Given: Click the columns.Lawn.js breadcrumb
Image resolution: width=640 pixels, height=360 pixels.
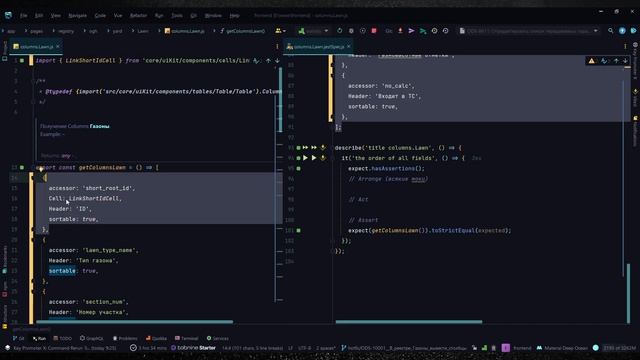Looking at the screenshot, I should pos(184,31).
